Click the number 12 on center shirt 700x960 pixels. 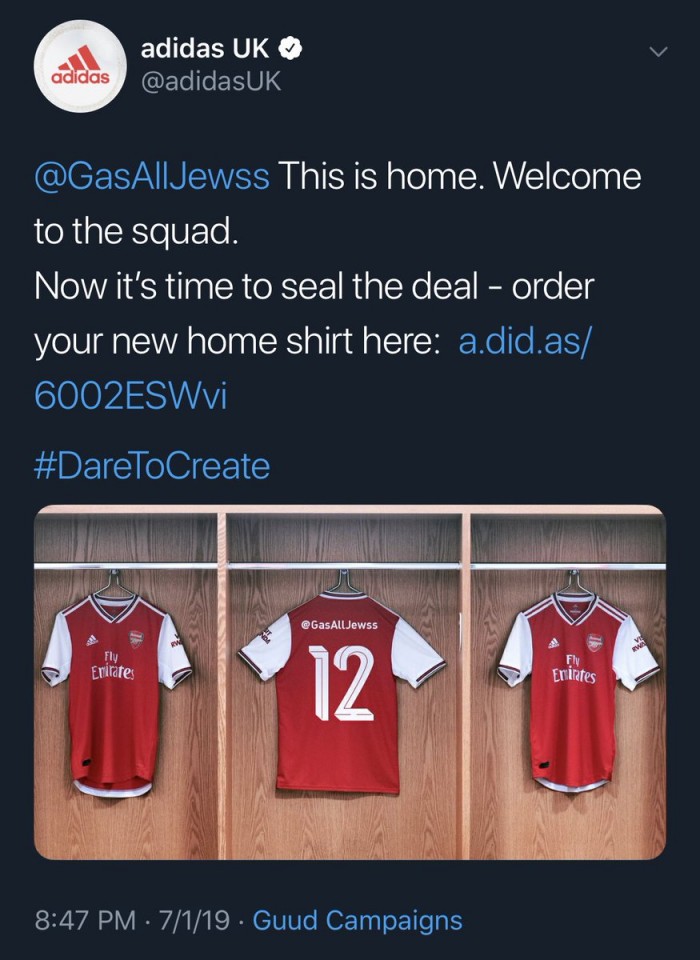340,684
